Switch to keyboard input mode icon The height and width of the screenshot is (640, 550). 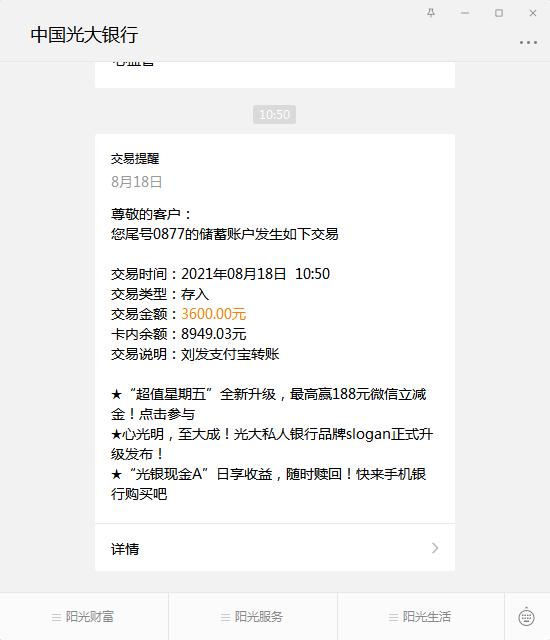526,617
